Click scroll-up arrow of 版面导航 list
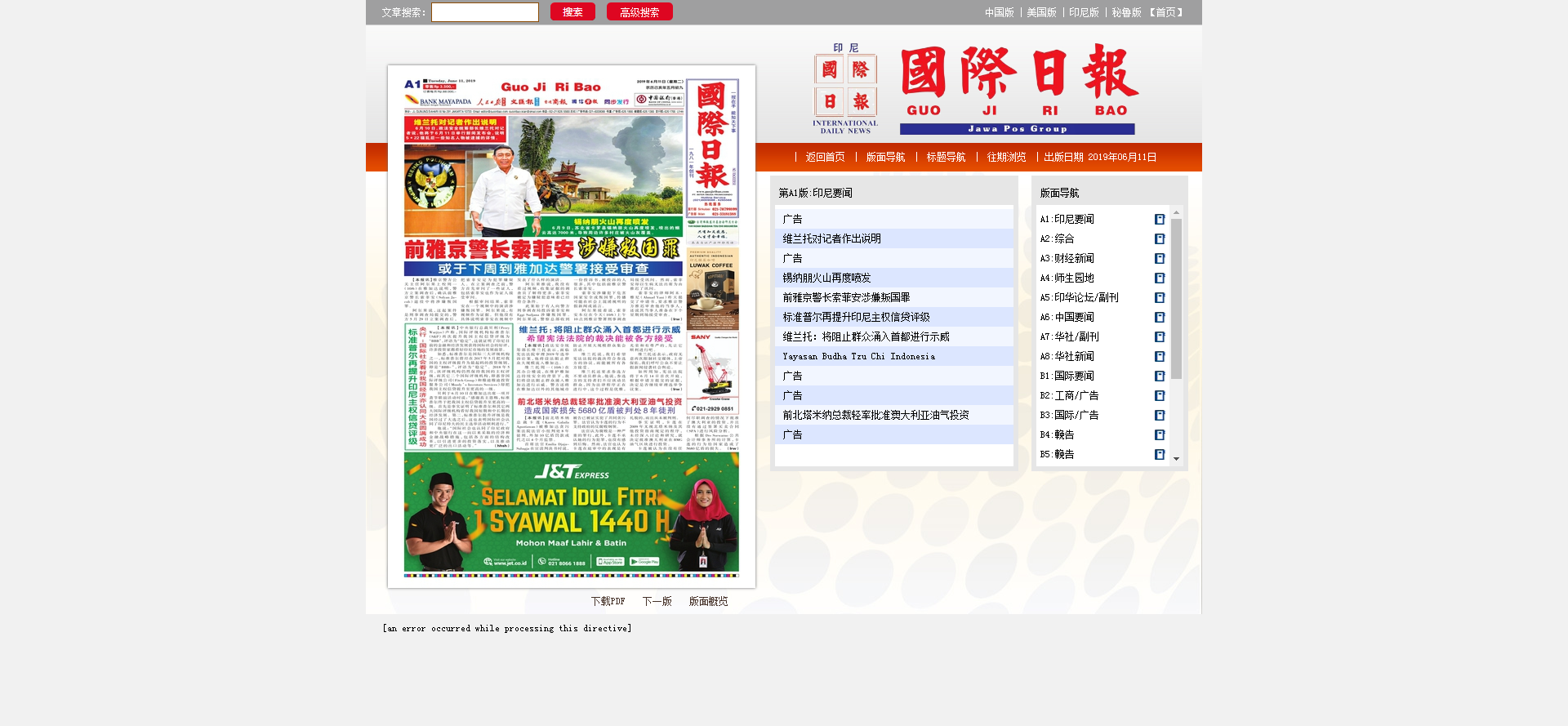Image resolution: width=1568 pixels, height=726 pixels. click(x=1176, y=212)
